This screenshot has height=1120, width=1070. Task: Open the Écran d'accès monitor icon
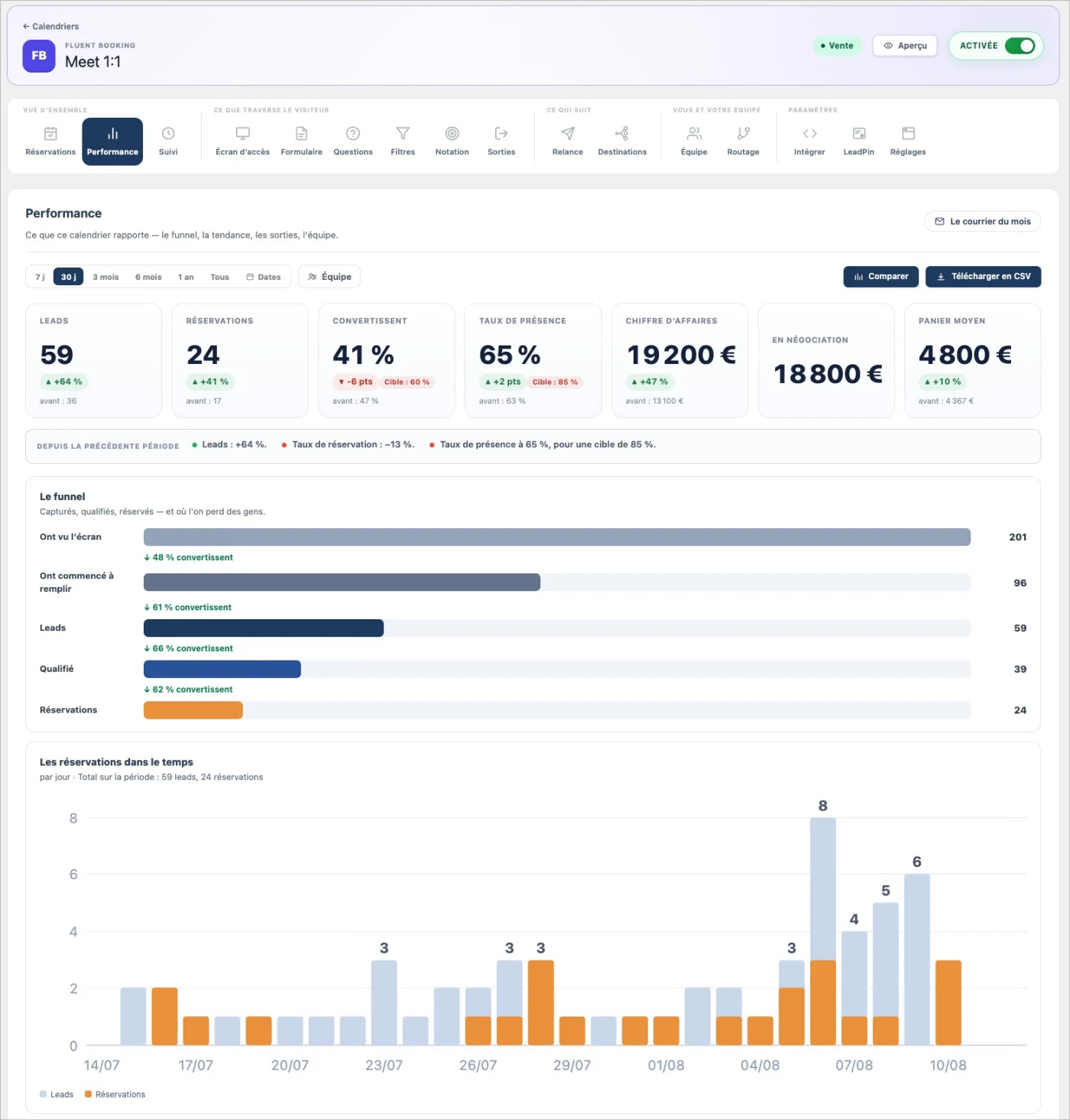point(242,134)
